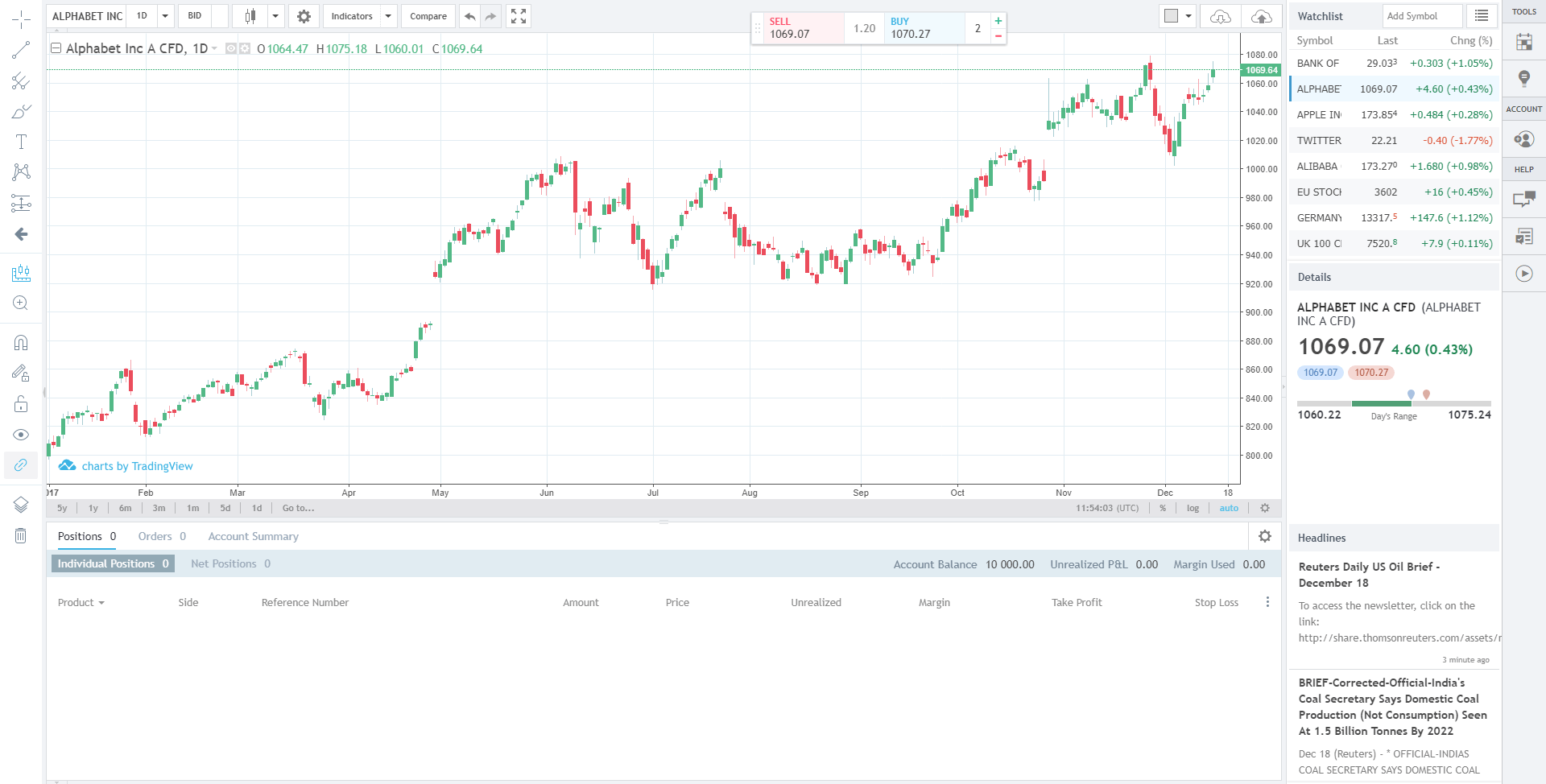Image resolution: width=1546 pixels, height=784 pixels.
Task: Click the play video tutorial icon
Action: (x=1524, y=274)
